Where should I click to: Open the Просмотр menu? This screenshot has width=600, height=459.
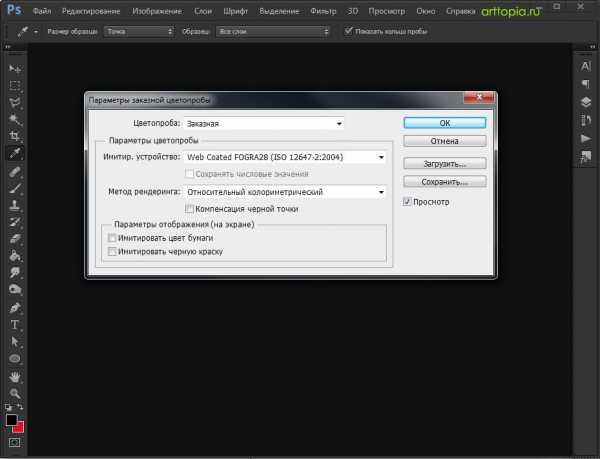[387, 11]
